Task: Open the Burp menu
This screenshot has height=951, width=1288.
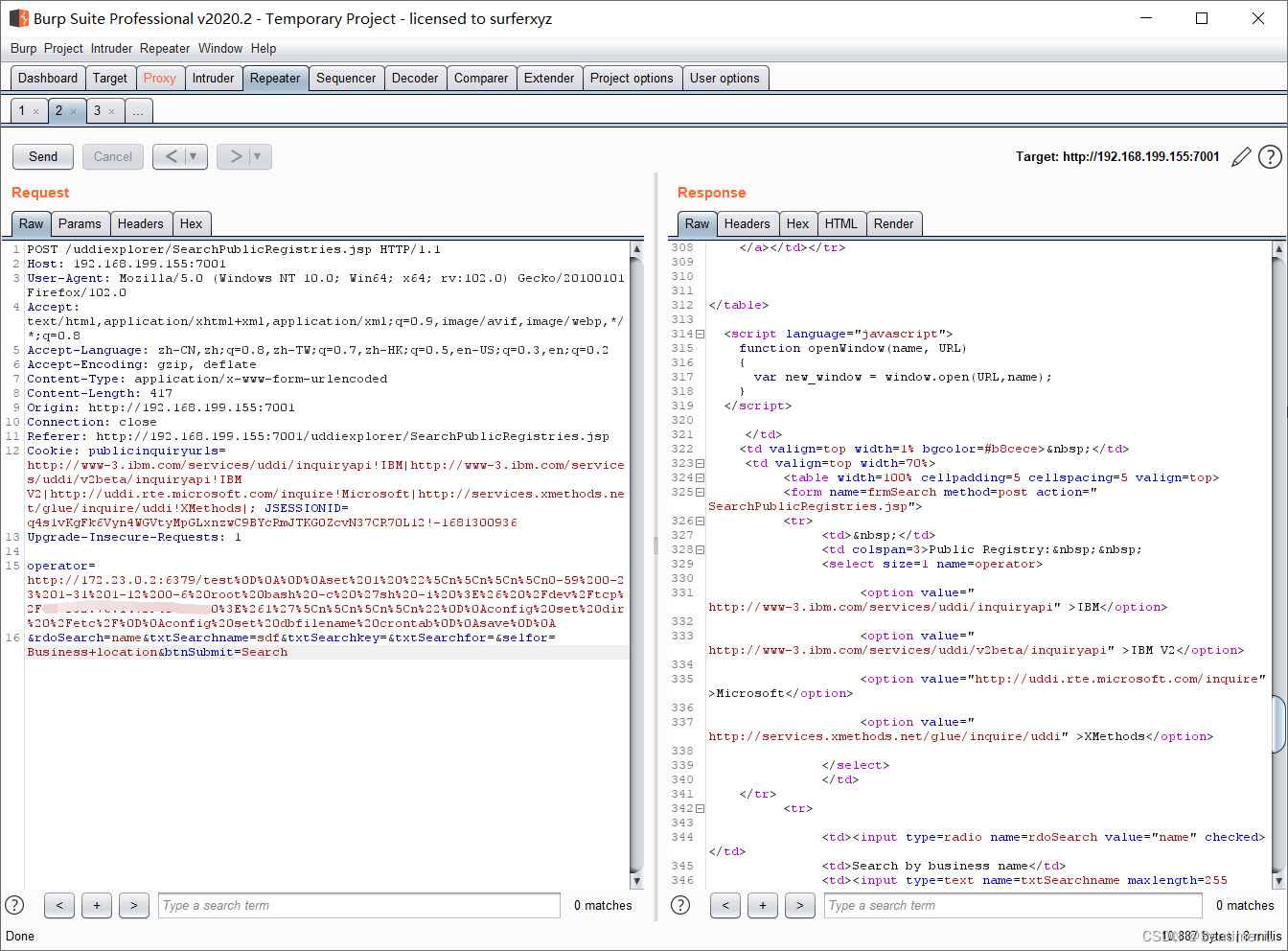Action: click(x=23, y=48)
